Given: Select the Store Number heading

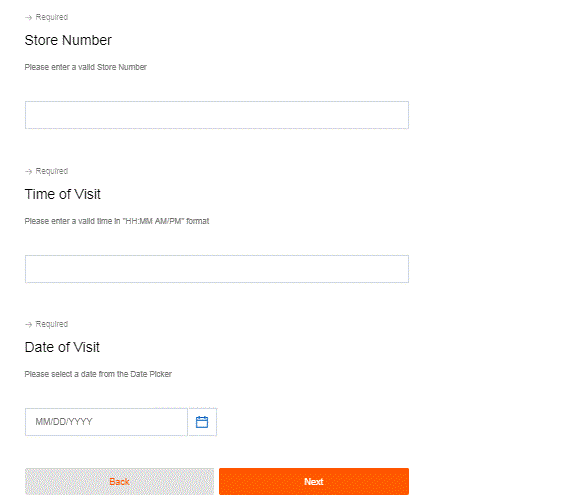Looking at the screenshot, I should coord(68,40).
